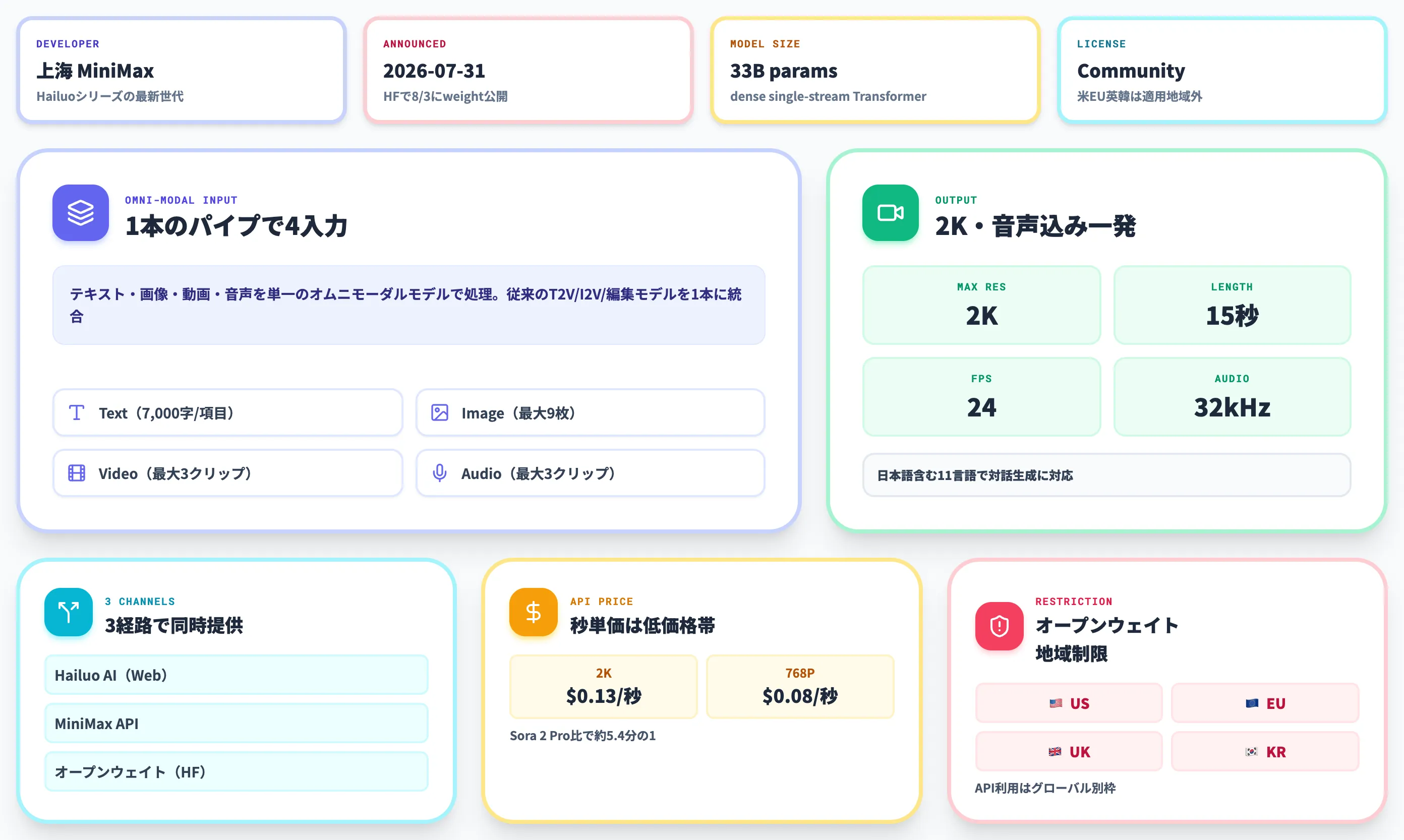This screenshot has width=1404, height=840.
Task: Click the Text type icon in input list
Action: click(77, 412)
